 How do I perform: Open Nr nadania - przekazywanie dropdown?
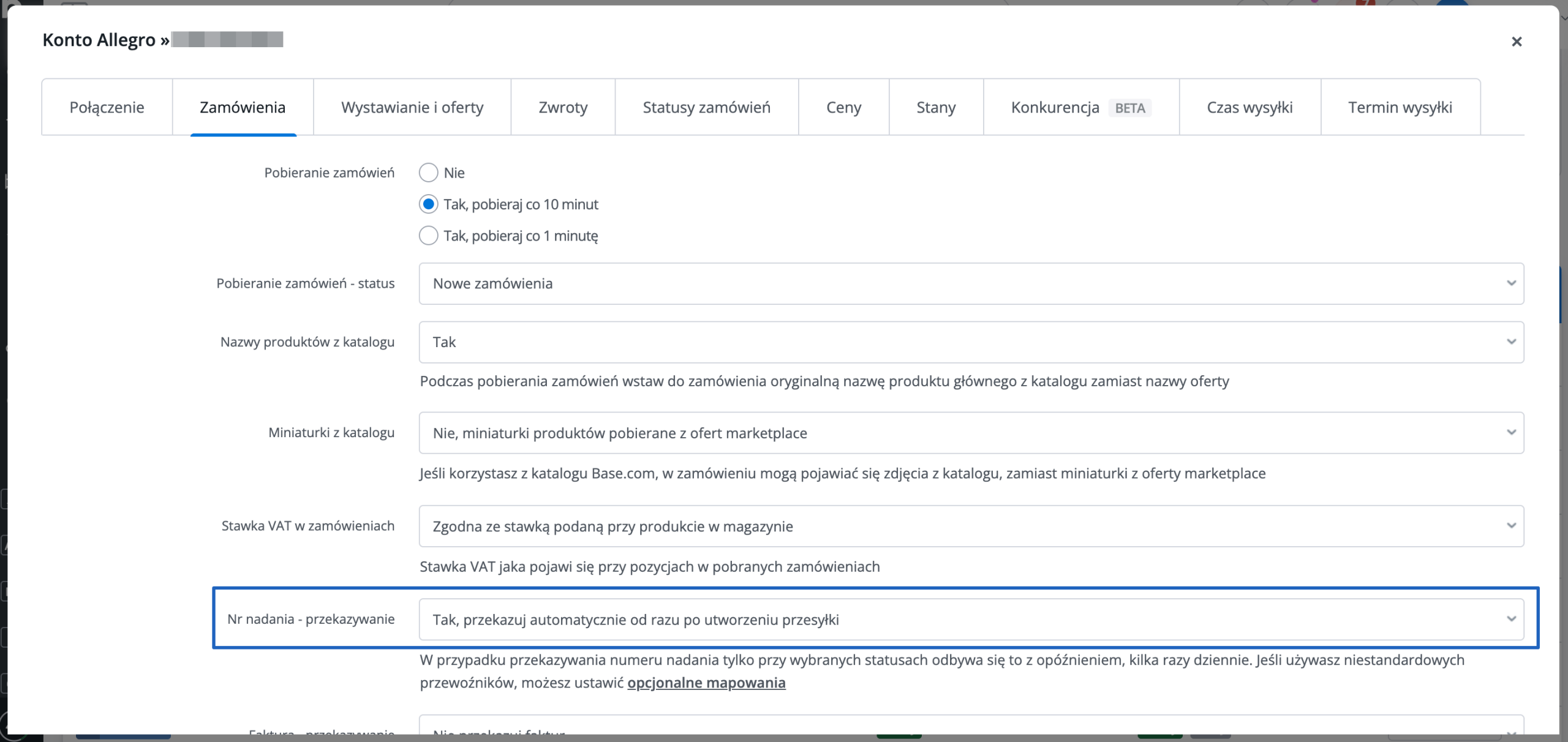[x=971, y=620]
